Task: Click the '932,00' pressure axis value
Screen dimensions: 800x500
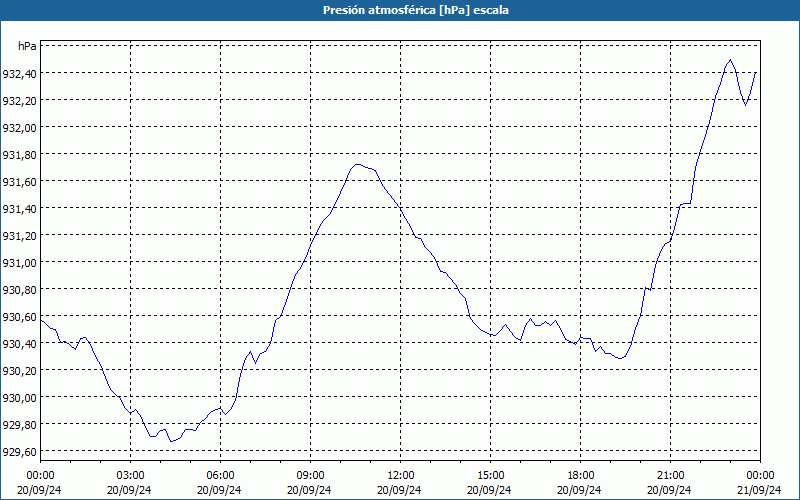Action: 19,128
